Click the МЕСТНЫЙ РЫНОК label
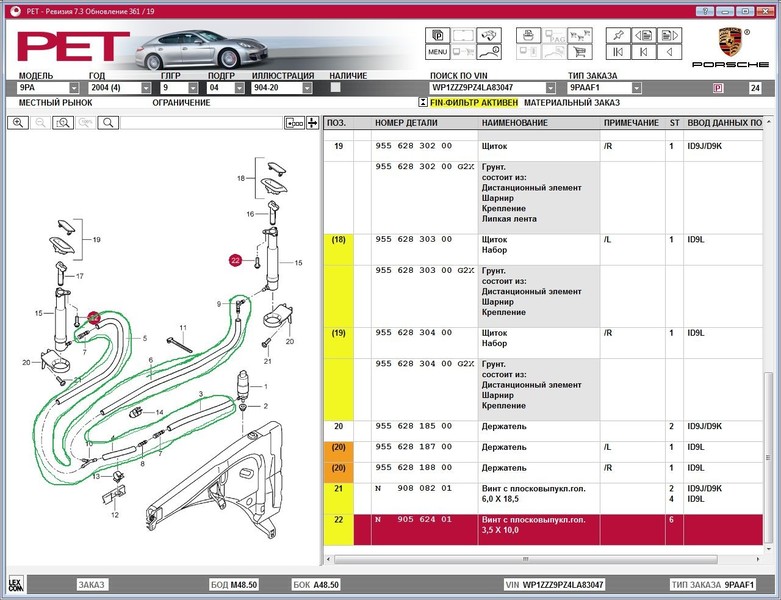 click(x=55, y=103)
